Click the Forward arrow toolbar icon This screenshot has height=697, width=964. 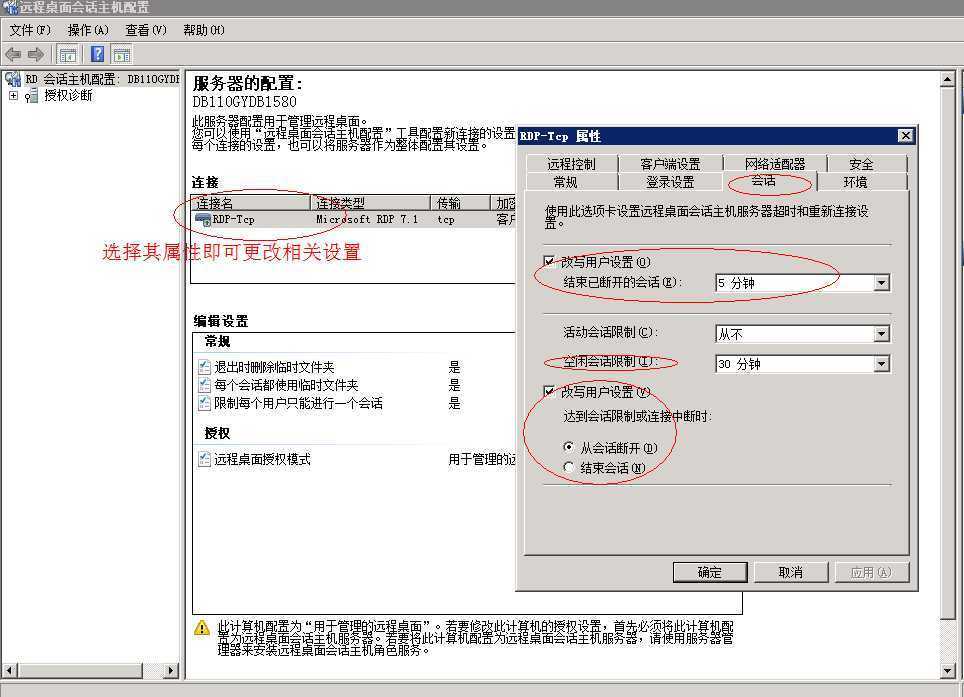[x=36, y=55]
